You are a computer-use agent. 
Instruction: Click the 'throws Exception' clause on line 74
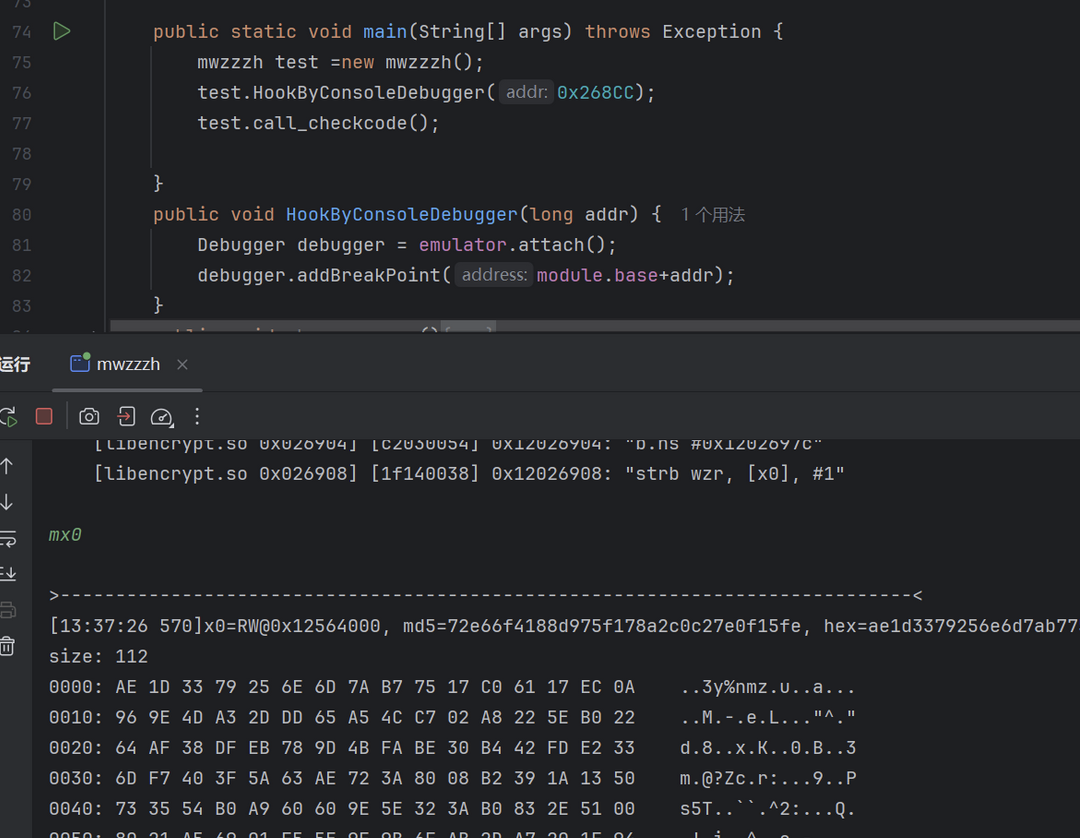(x=673, y=32)
